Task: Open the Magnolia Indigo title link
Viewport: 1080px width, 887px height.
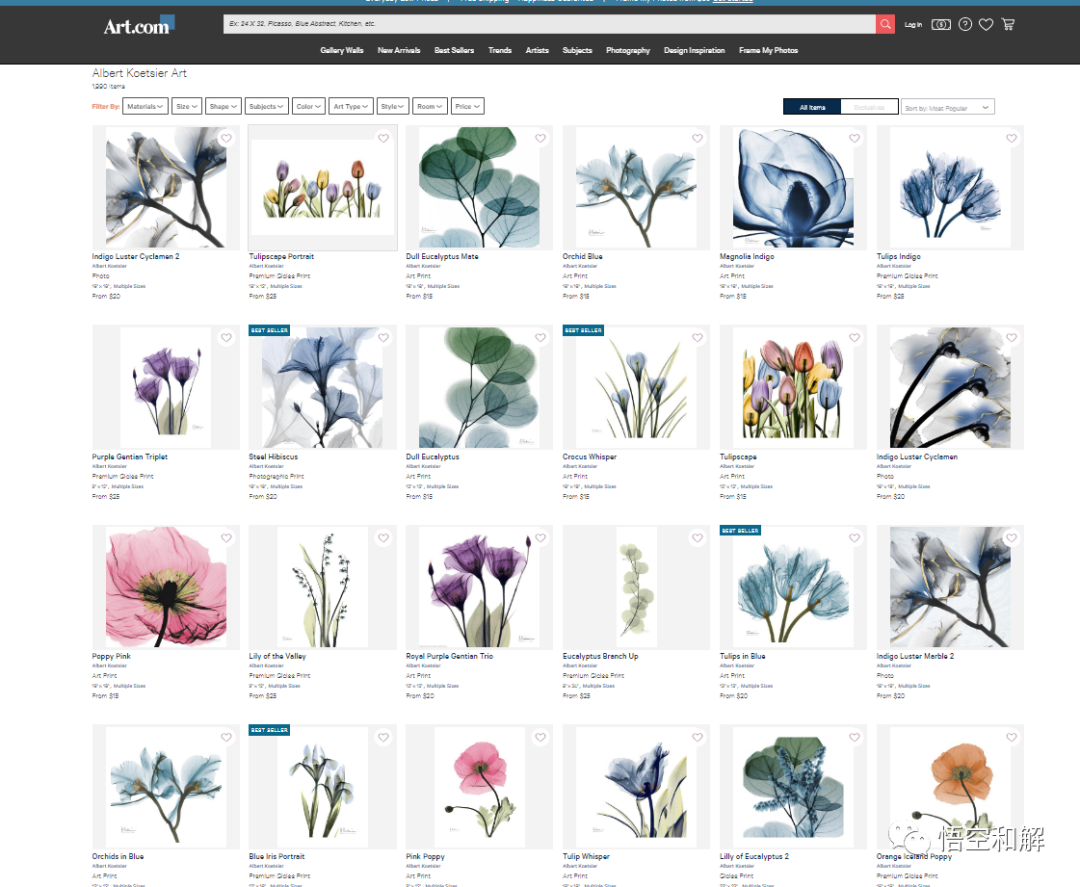Action: click(747, 256)
